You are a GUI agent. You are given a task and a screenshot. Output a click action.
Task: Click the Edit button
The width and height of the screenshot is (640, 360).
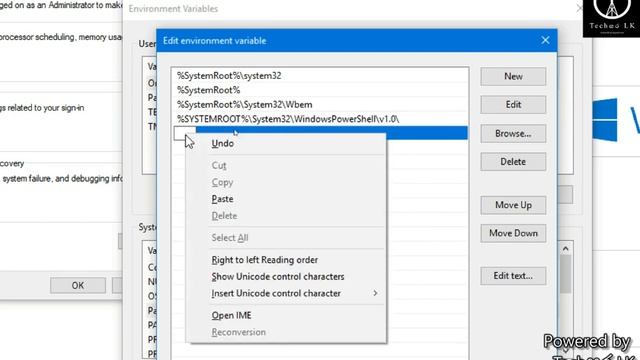point(513,104)
